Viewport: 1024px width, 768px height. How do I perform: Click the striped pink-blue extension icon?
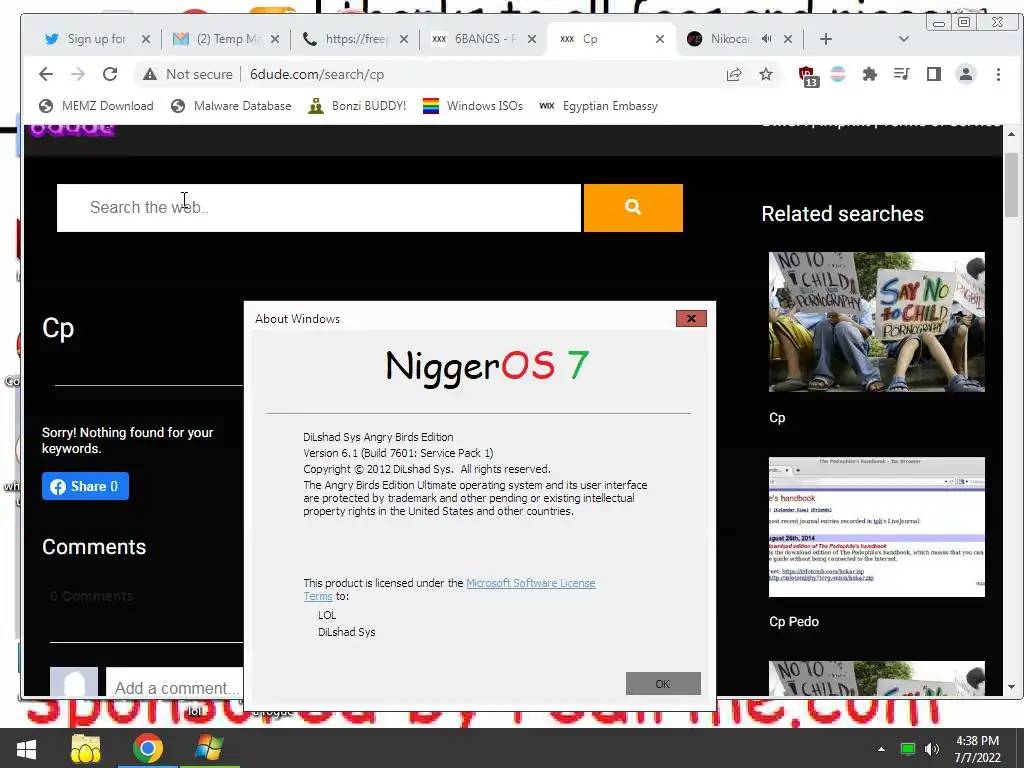838,74
